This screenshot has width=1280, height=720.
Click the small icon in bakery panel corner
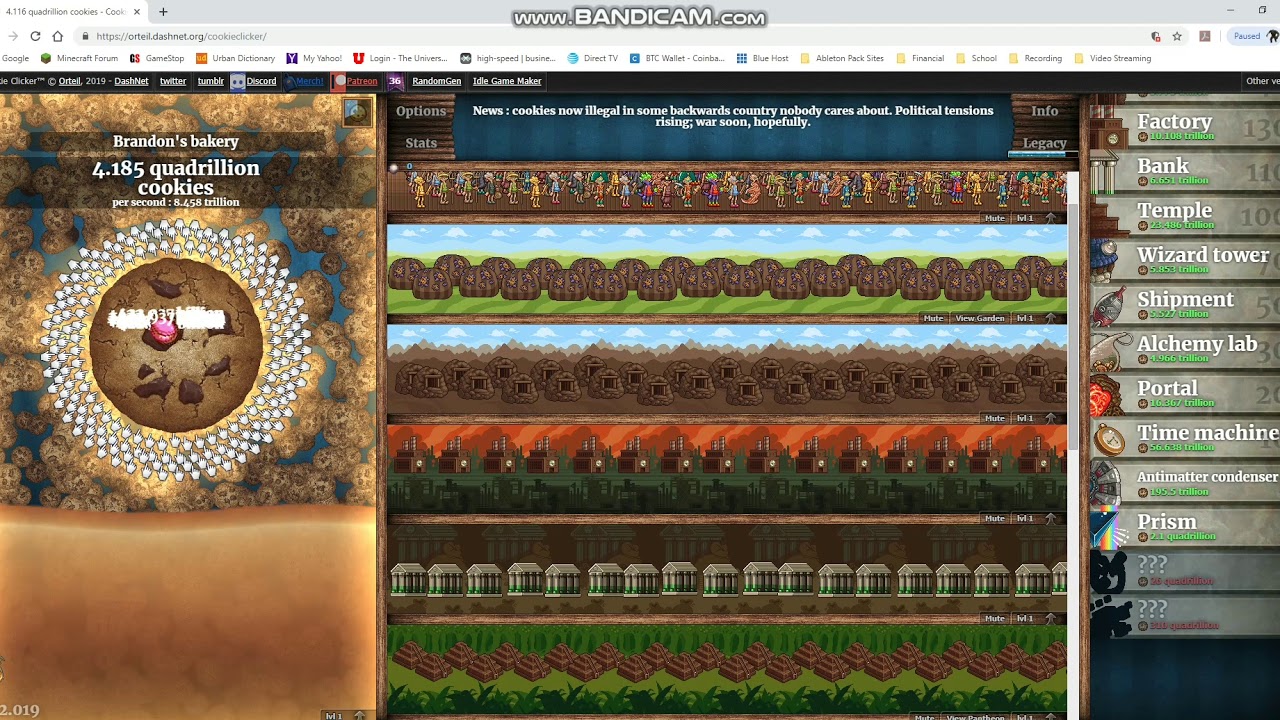(357, 112)
